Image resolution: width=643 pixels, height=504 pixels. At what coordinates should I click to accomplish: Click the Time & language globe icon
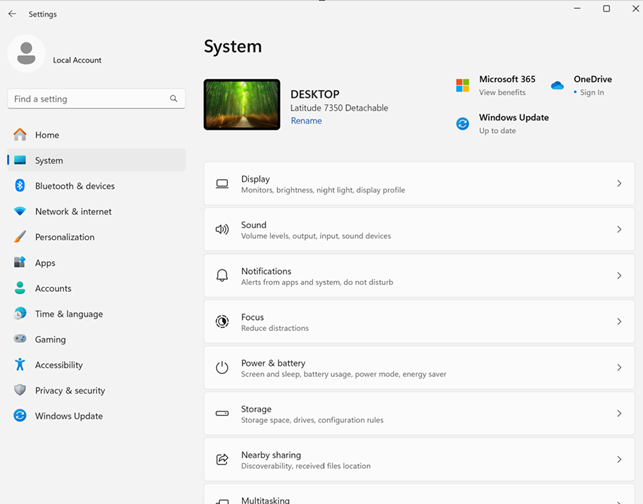[x=20, y=313]
